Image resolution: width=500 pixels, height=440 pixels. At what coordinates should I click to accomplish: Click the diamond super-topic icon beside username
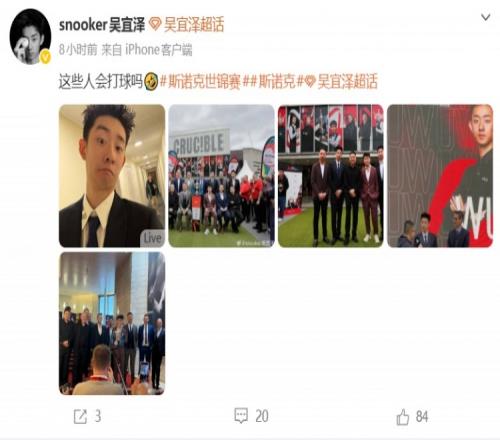coord(155,24)
